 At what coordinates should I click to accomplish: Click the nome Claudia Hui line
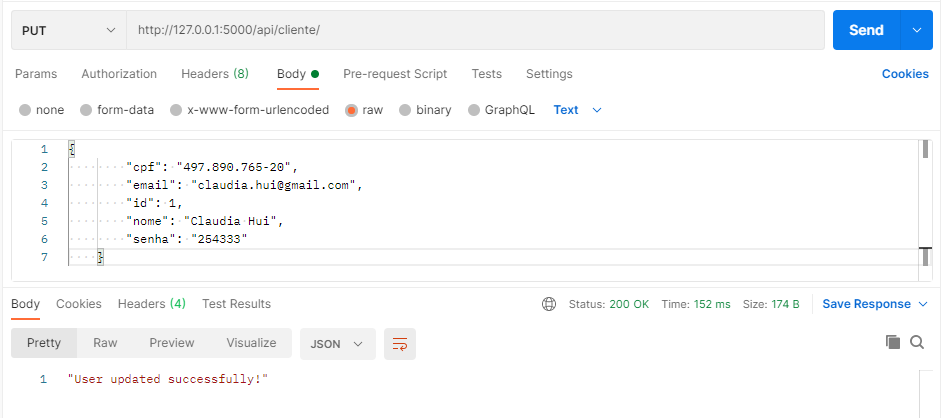coord(205,221)
